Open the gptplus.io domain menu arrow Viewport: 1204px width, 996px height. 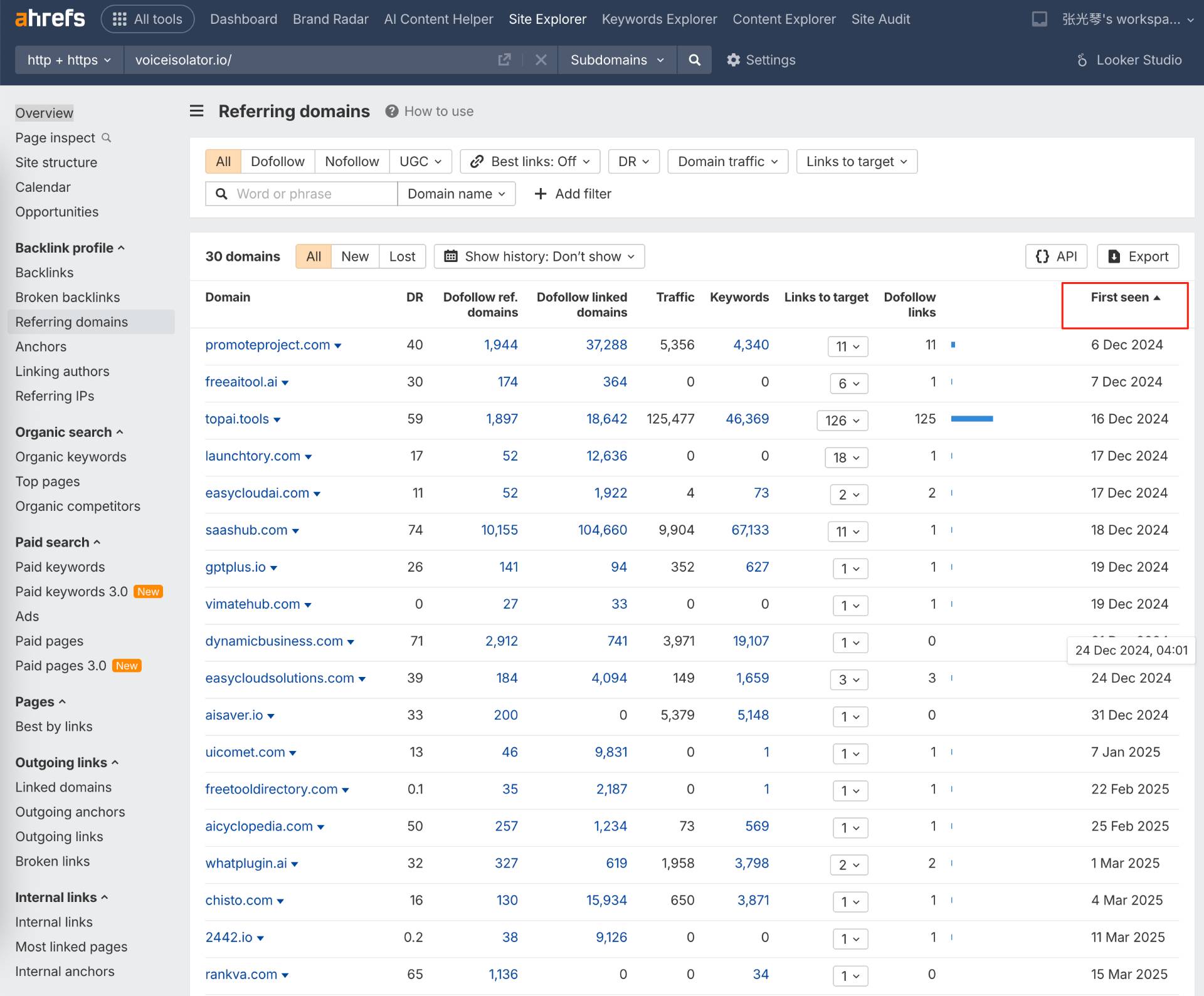coord(273,567)
